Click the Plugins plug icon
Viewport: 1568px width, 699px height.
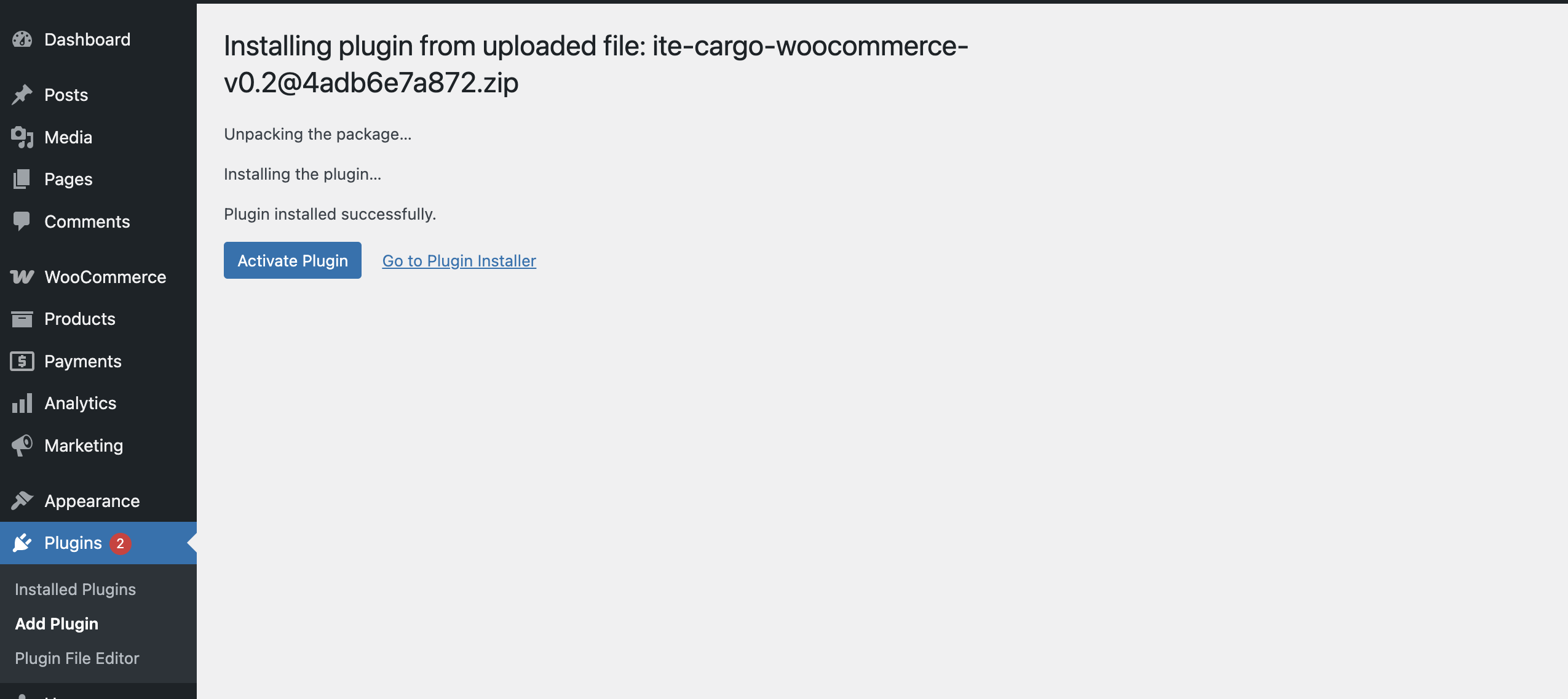(22, 543)
